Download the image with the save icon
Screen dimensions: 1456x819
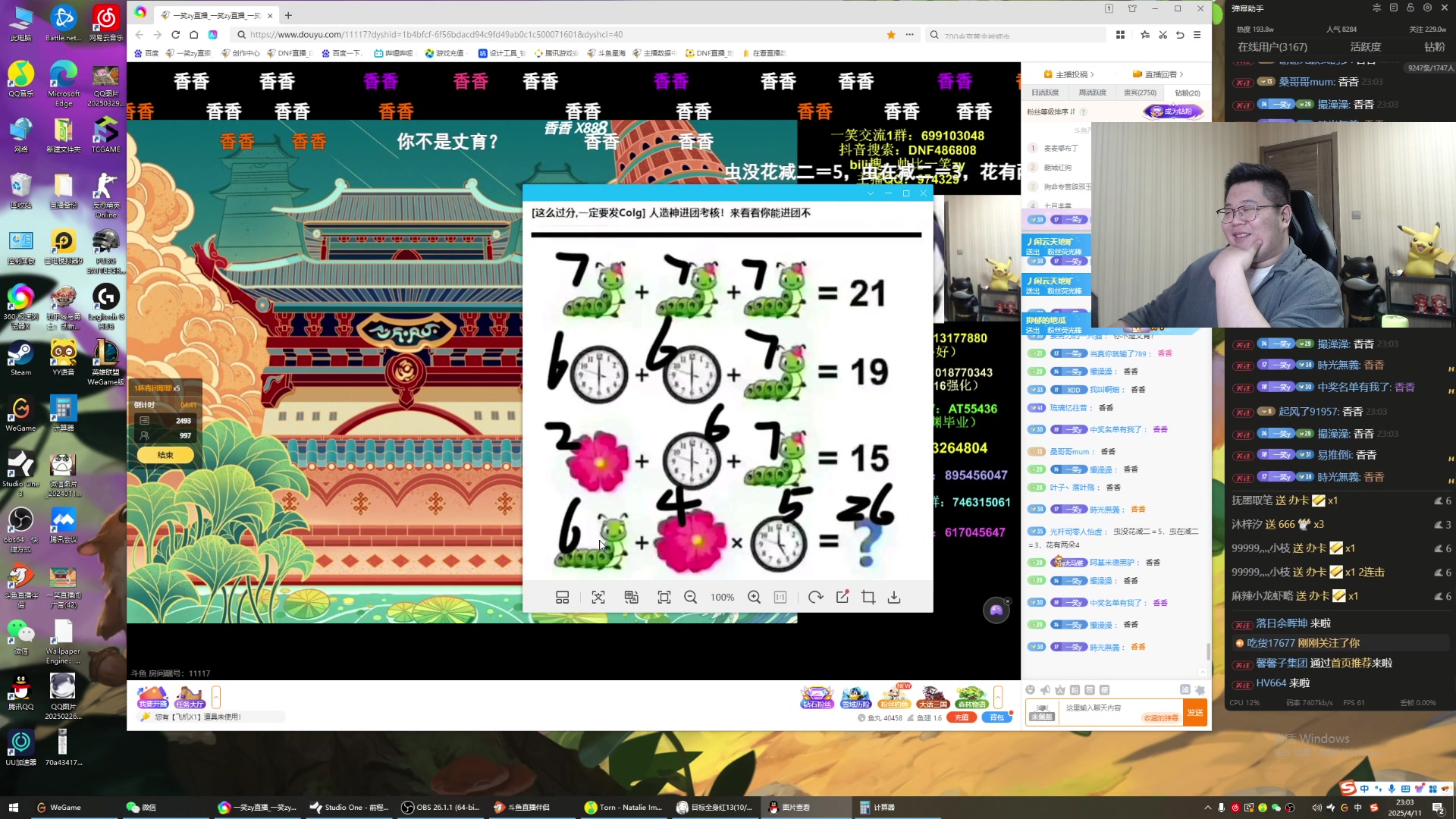click(895, 598)
